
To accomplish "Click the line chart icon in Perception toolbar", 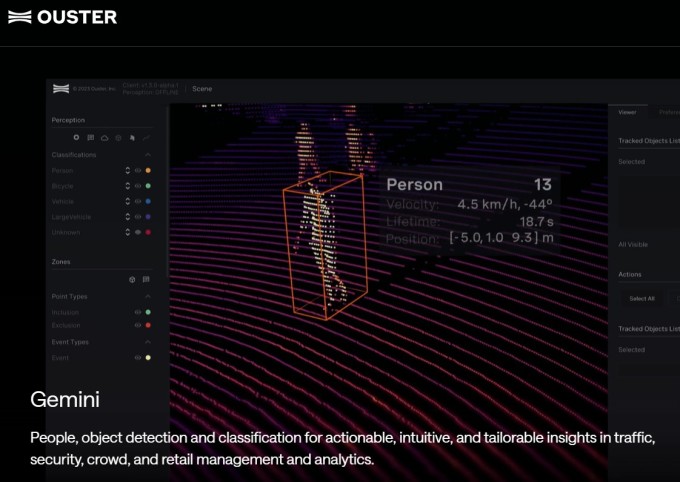I will [146, 138].
